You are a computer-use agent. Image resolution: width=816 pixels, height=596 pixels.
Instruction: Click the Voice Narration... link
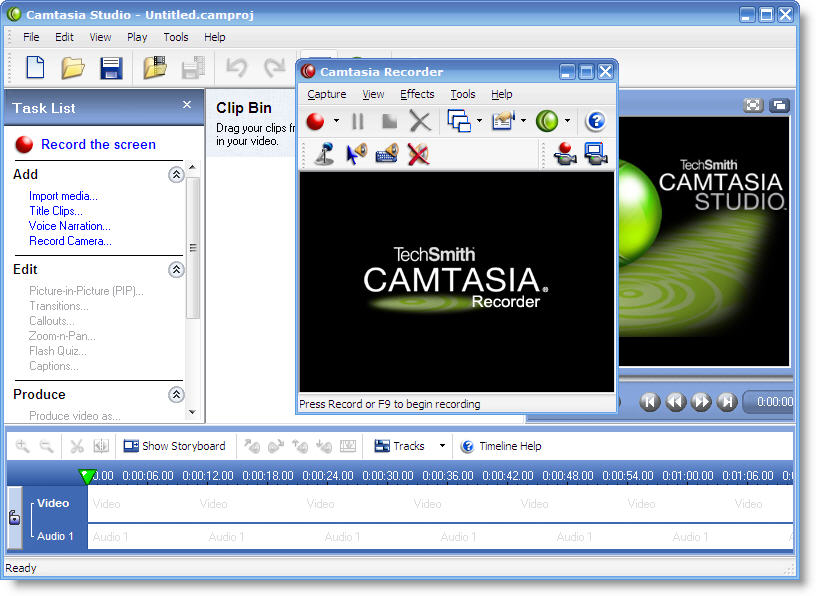tap(70, 226)
